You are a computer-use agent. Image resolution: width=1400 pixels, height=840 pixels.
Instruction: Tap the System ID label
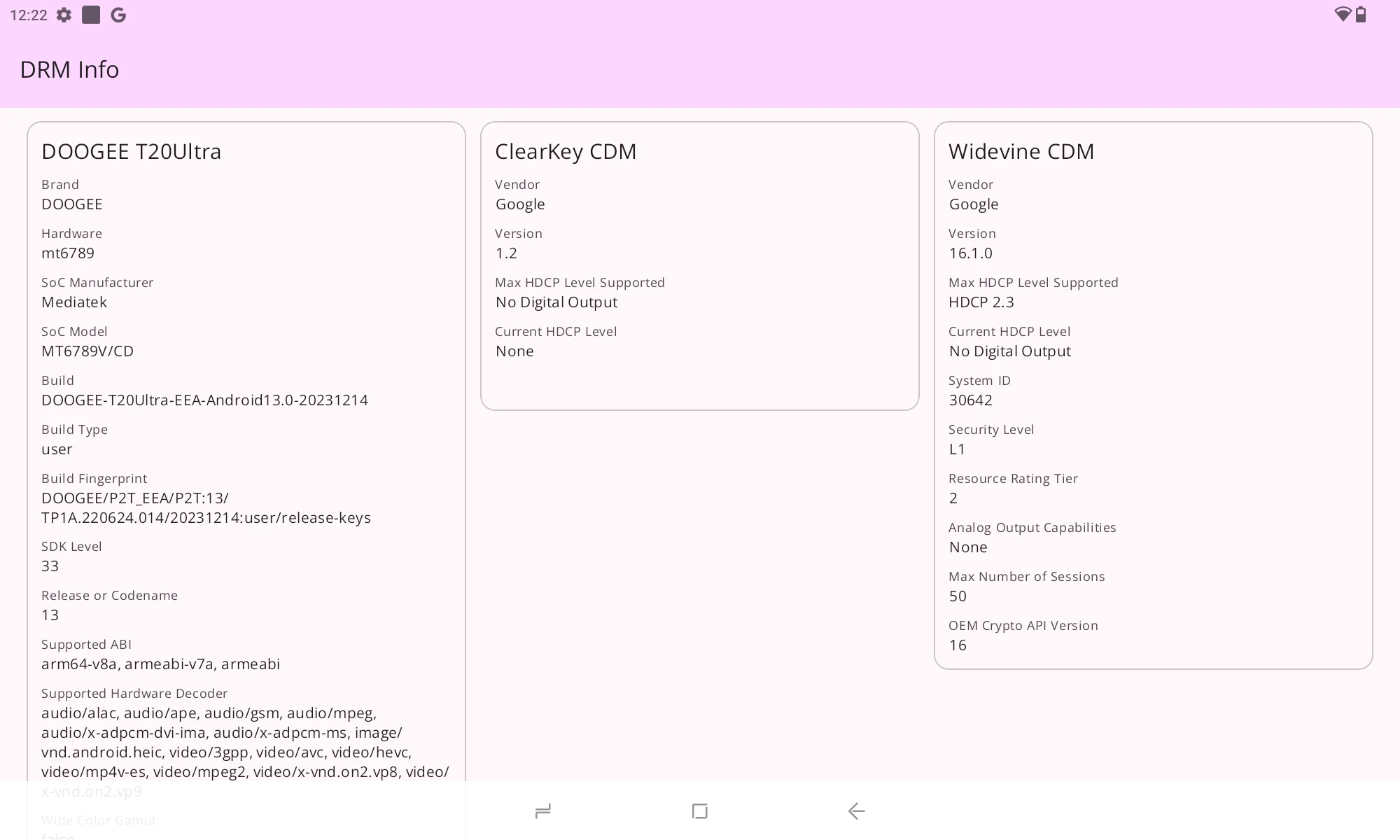(x=979, y=381)
